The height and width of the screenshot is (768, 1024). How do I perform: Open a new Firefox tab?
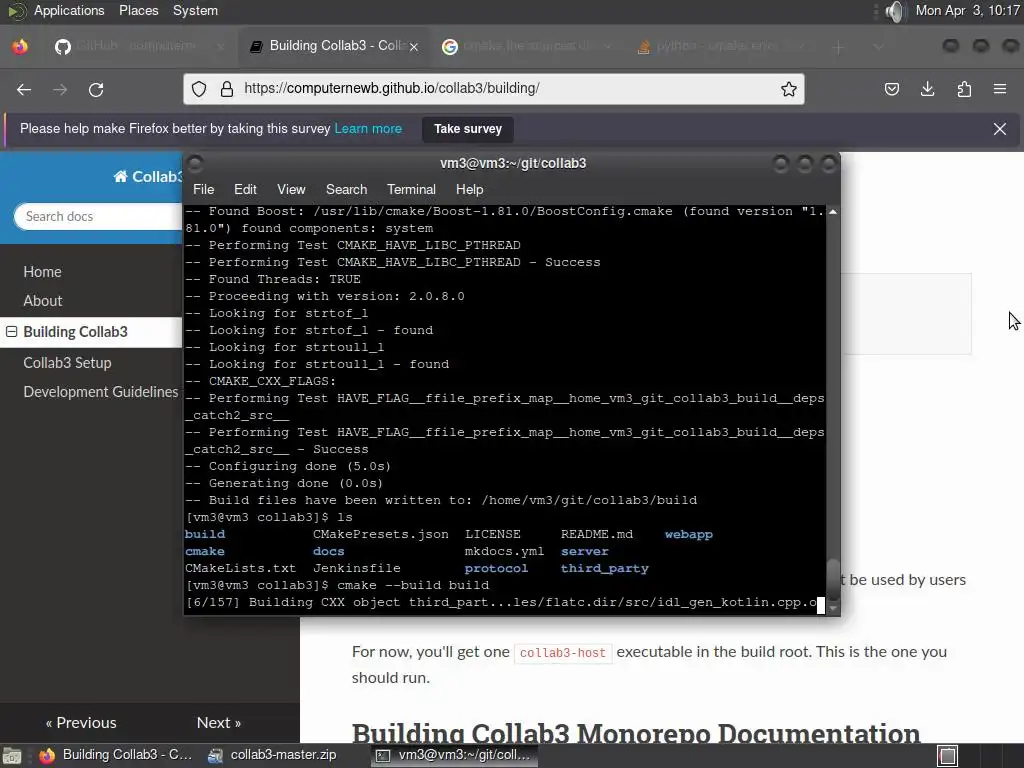[839, 47]
